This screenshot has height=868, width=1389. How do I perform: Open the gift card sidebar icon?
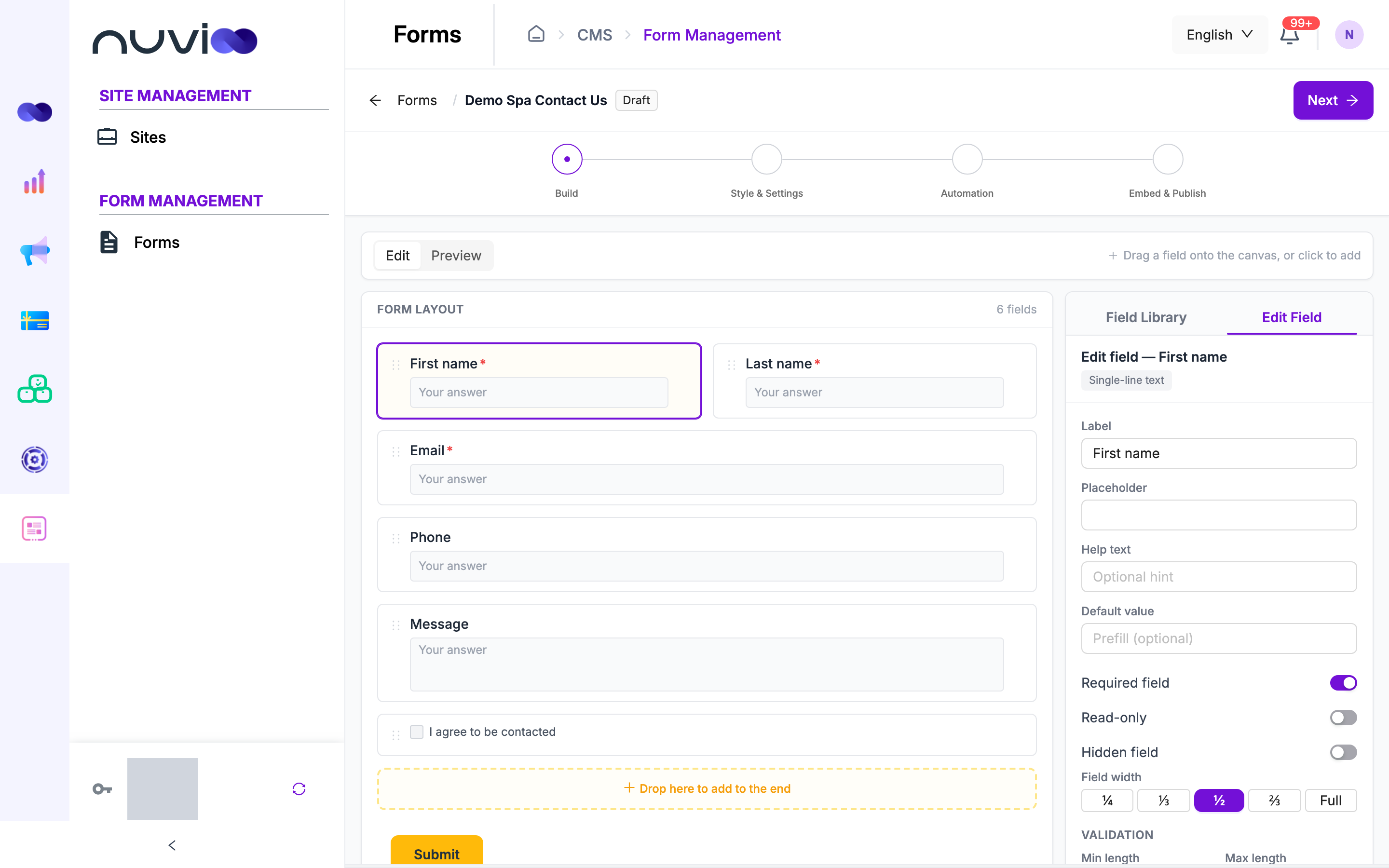tap(34, 320)
